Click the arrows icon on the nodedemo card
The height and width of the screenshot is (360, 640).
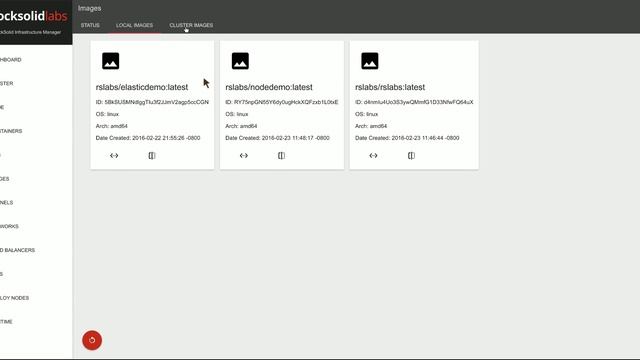(244, 156)
